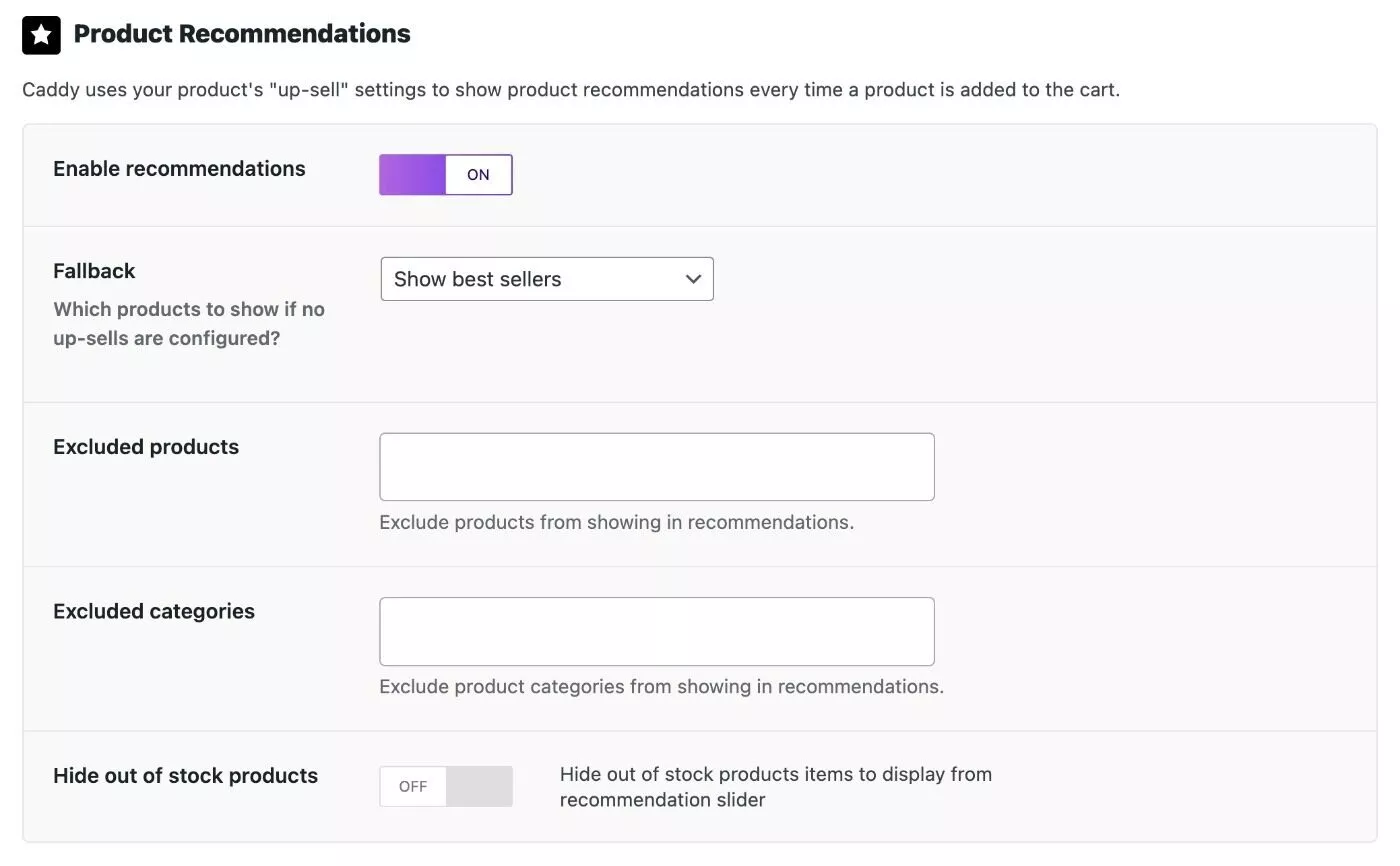Click the purple side of the recommendations switch

(x=412, y=175)
